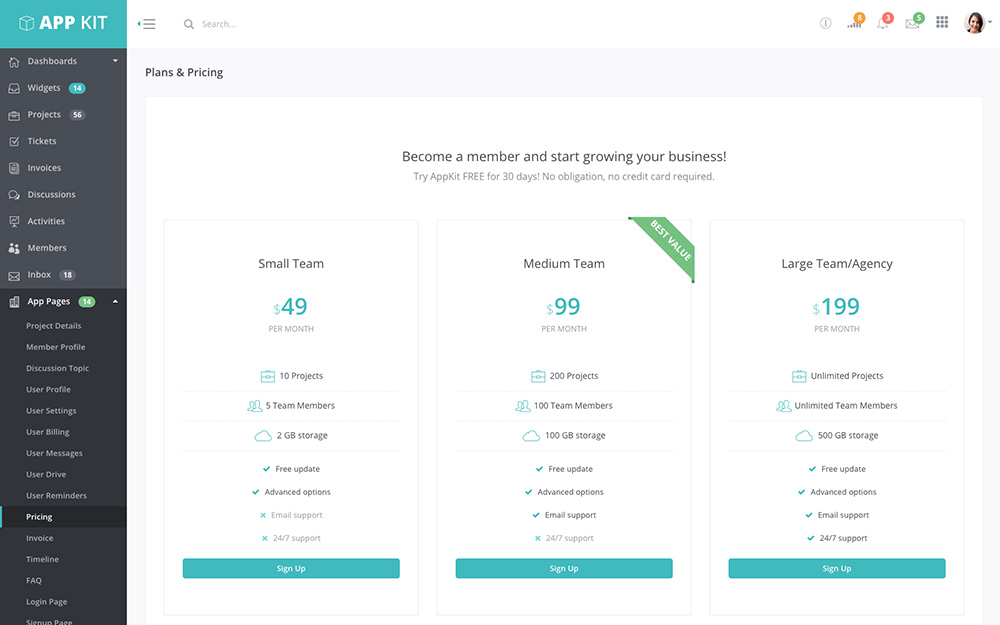Viewport: 1000px width, 625px height.
Task: Click the Unlimited Projects briefcase icon
Action: pyautogui.click(x=799, y=376)
